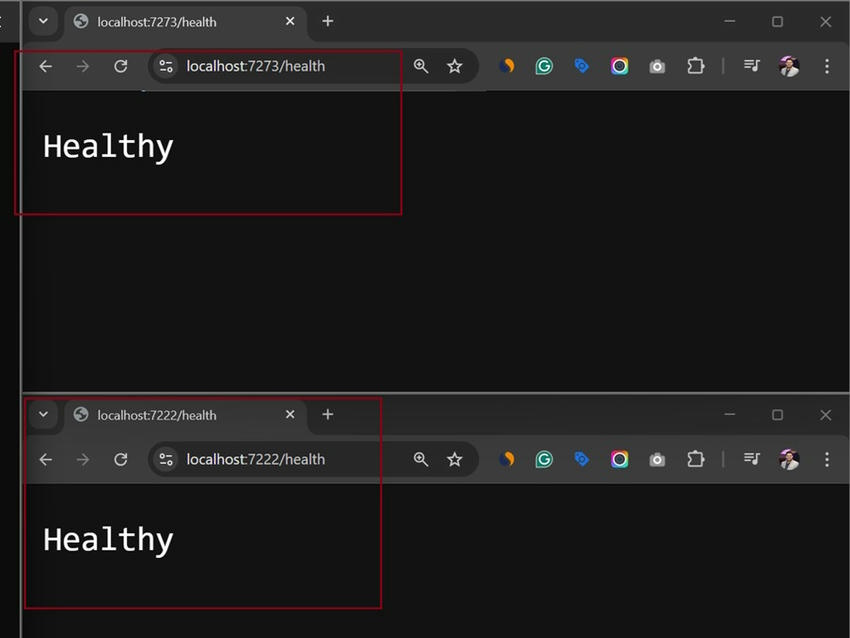Screen dimensions: 850x638
Task: Open profile avatar in 7273 window
Action: click(x=789, y=66)
